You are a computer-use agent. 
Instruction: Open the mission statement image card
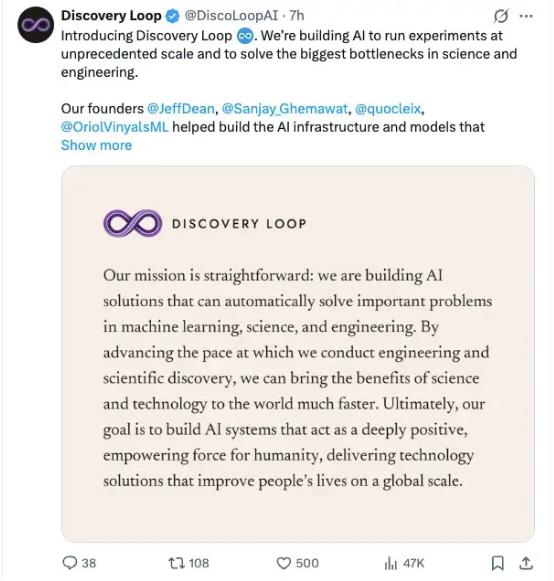pos(298,354)
